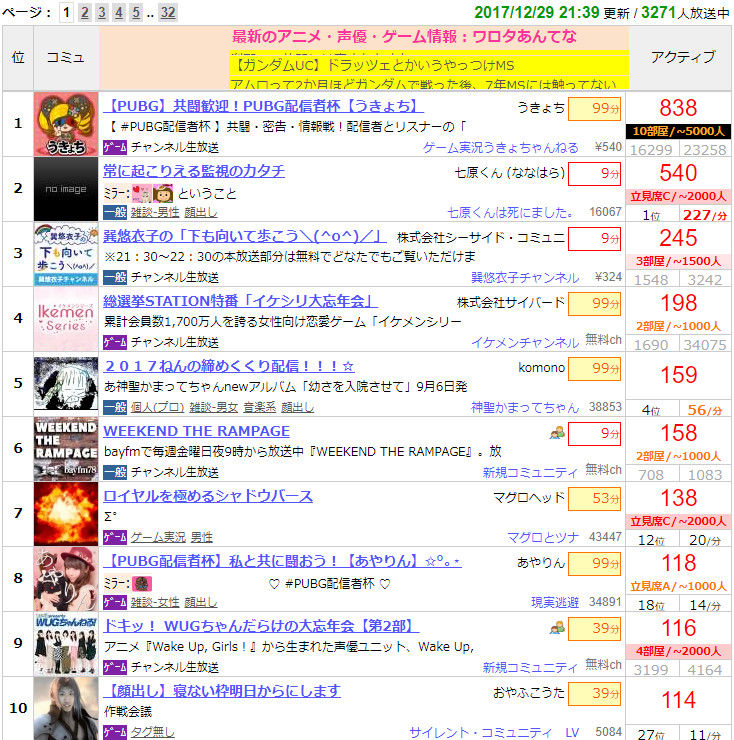Open the Ikemen Series thumbnail
The width and height of the screenshot is (734, 740).
(66, 319)
